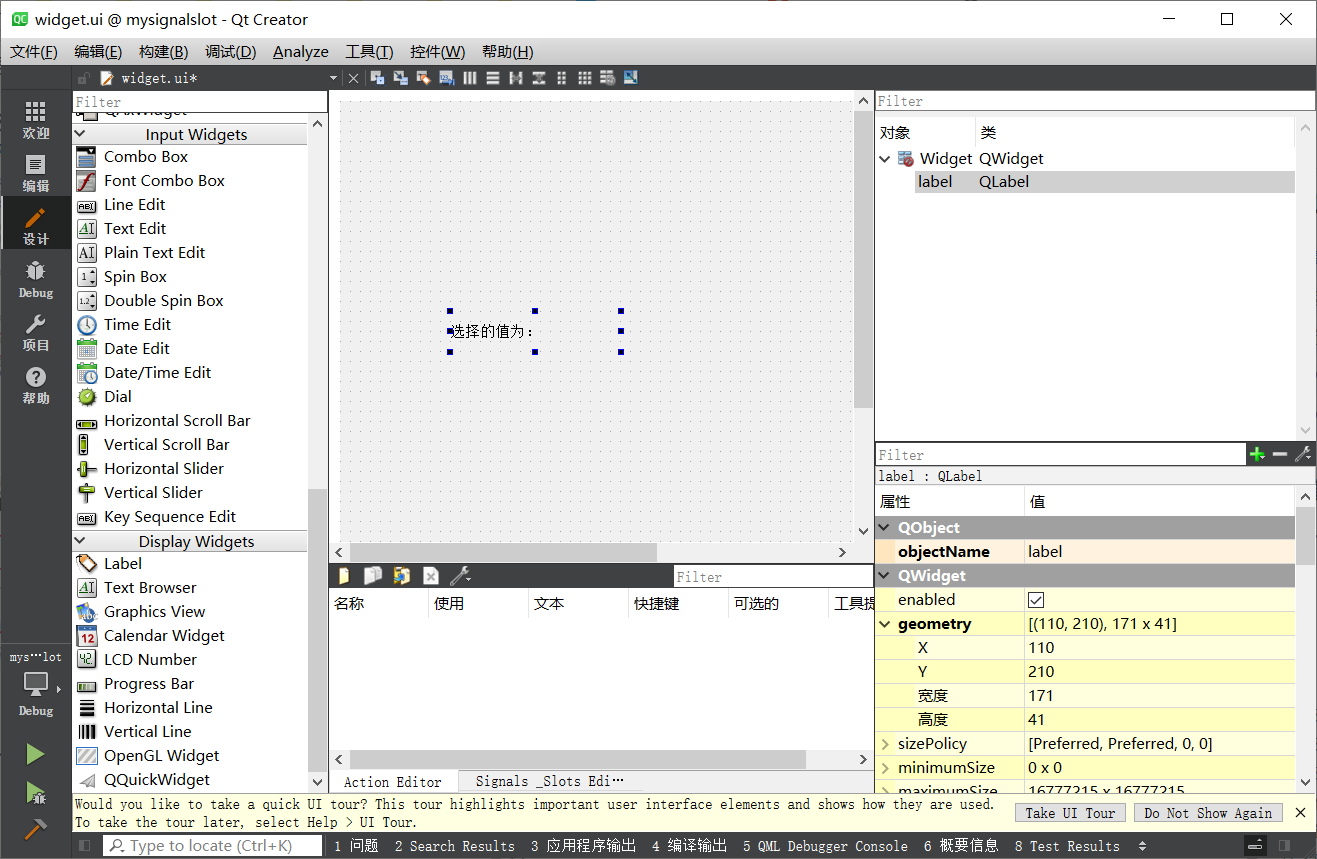Apply grid layout icon
Image resolution: width=1317 pixels, height=859 pixels.
tap(585, 78)
